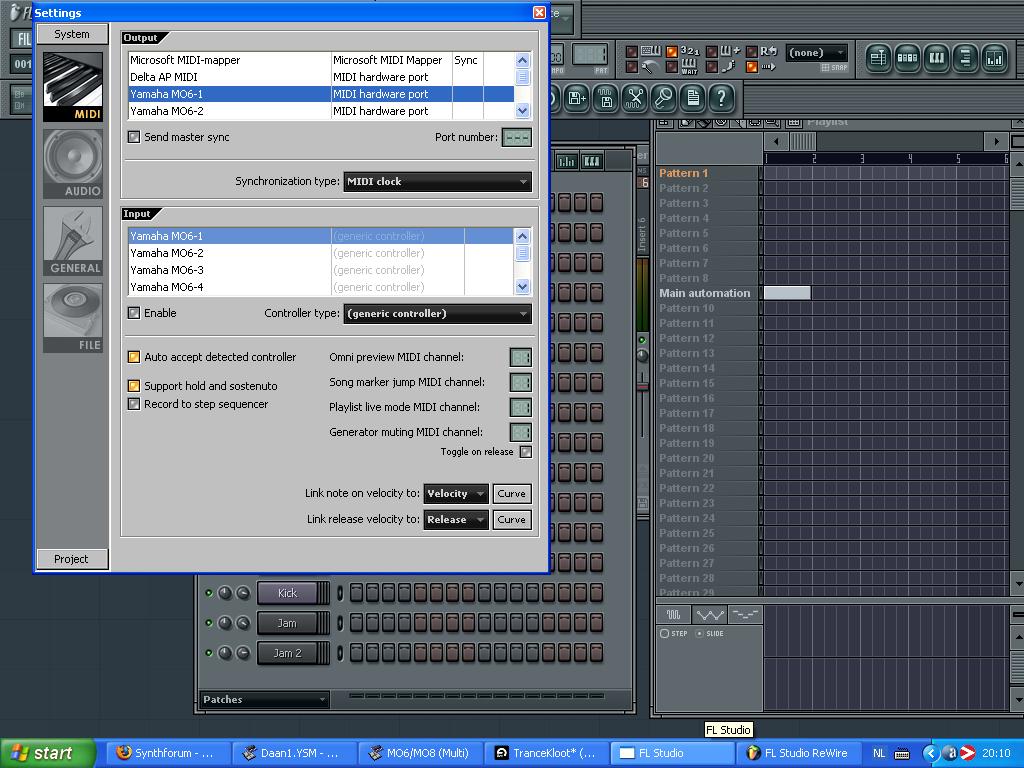The image size is (1024, 768).
Task: Open keyboard editor icon in step sequencer
Action: click(592, 161)
